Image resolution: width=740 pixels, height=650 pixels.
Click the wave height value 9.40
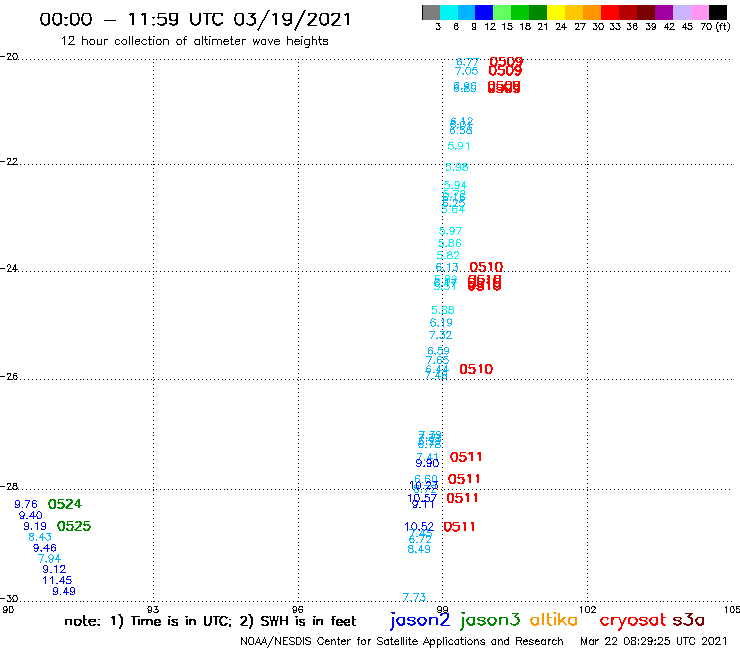pyautogui.click(x=31, y=515)
